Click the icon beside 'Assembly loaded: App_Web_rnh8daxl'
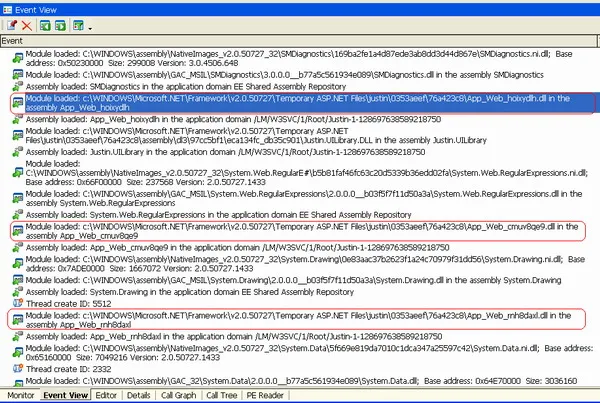The image size is (600, 403). (18, 336)
